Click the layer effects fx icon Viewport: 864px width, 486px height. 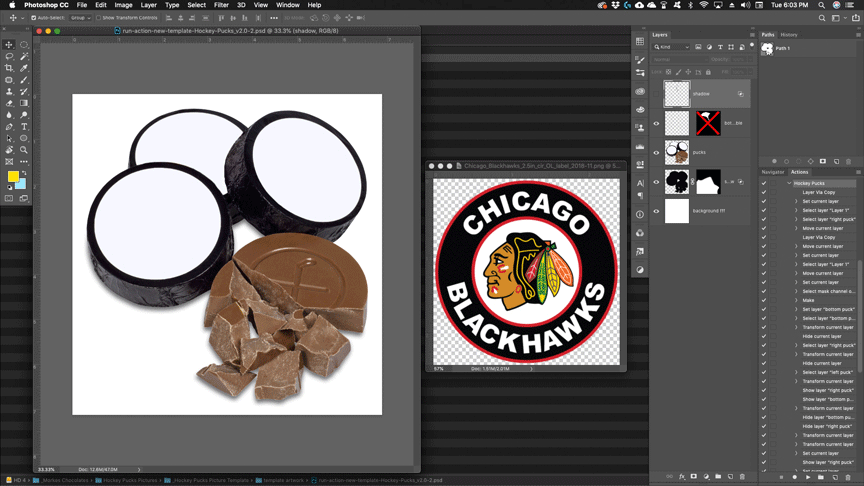coord(682,477)
